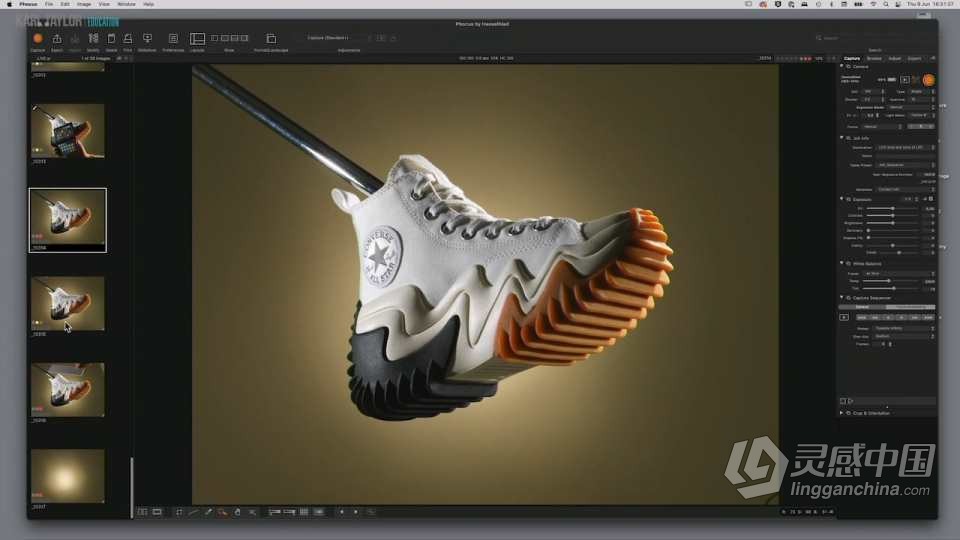Image resolution: width=960 pixels, height=540 pixels.
Task: Click the live view play icon in Camera panel
Action: coord(905,80)
